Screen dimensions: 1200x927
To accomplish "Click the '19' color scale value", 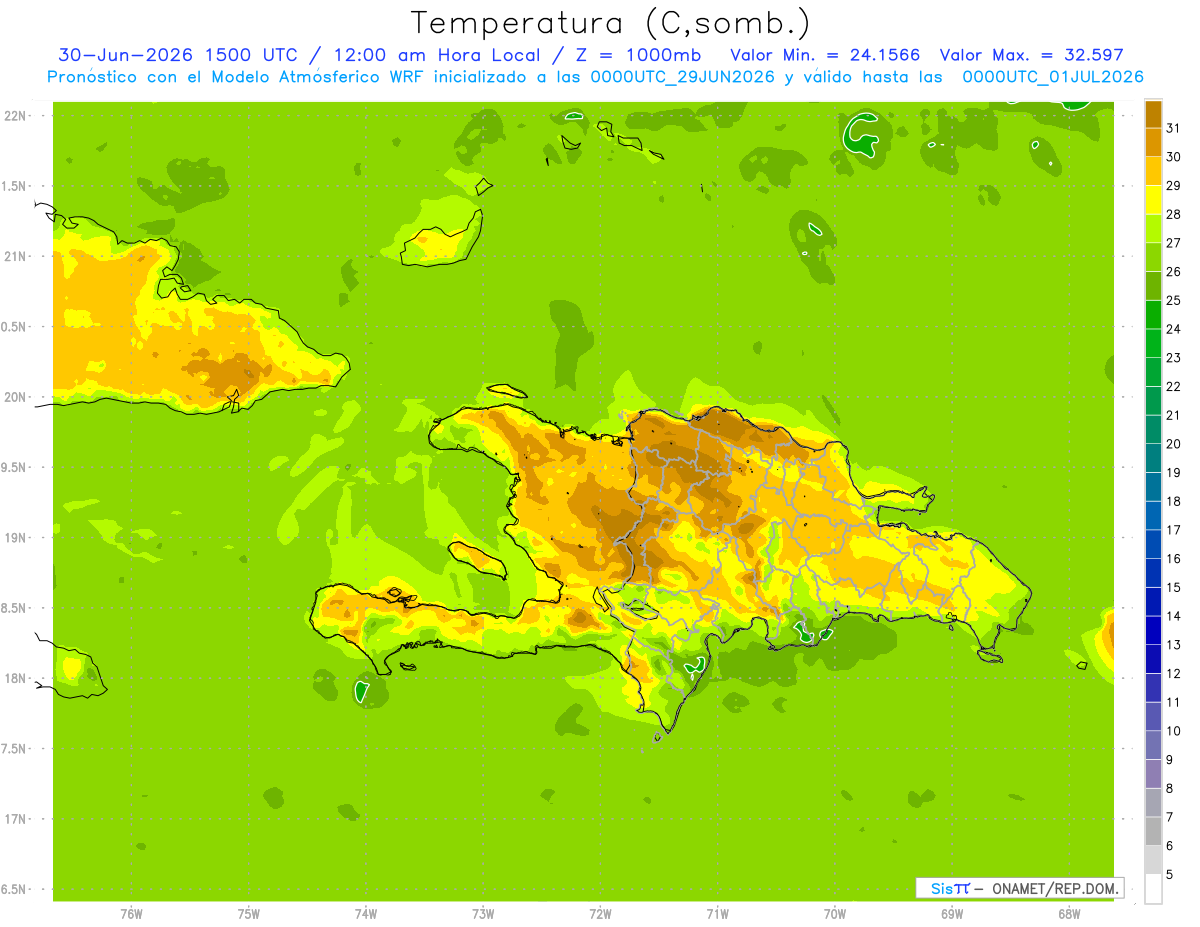I will click(1174, 473).
